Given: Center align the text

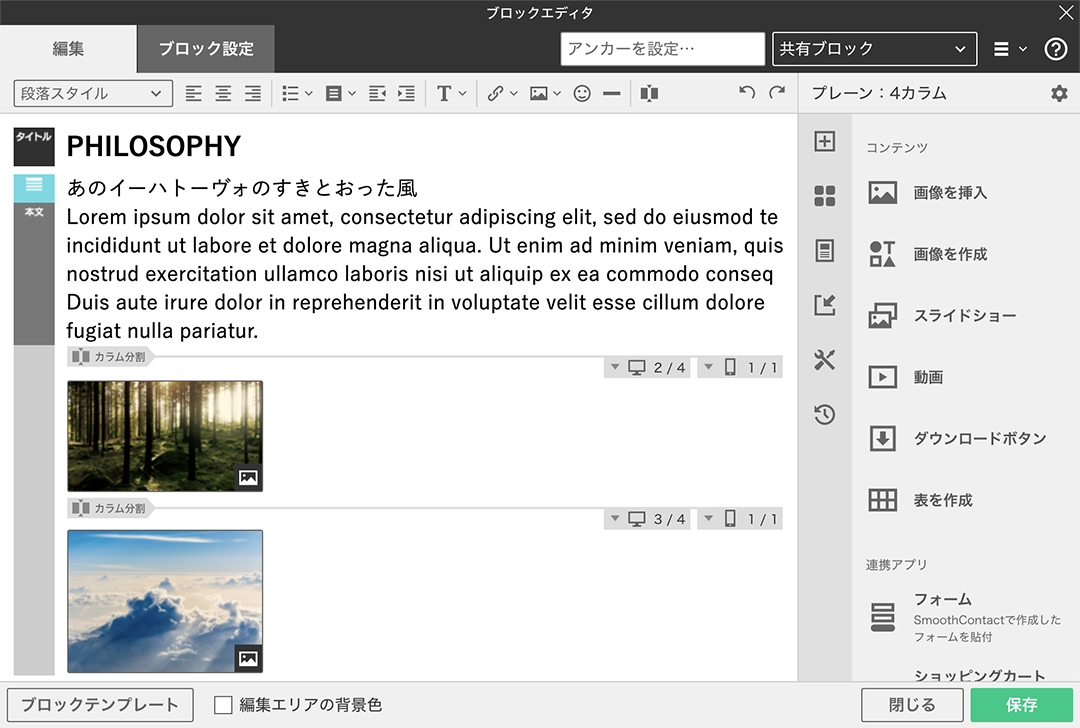Looking at the screenshot, I should click(223, 93).
